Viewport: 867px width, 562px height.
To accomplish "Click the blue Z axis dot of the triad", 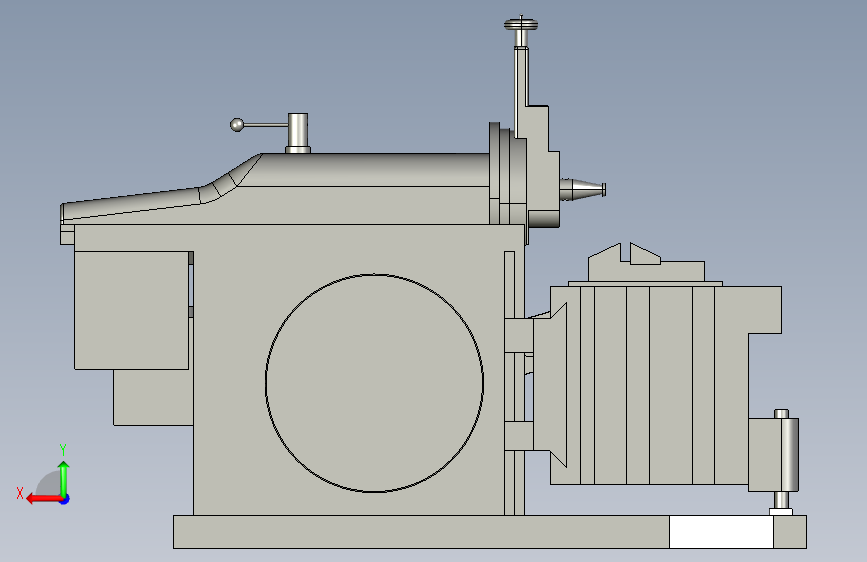I will click(x=65, y=499).
